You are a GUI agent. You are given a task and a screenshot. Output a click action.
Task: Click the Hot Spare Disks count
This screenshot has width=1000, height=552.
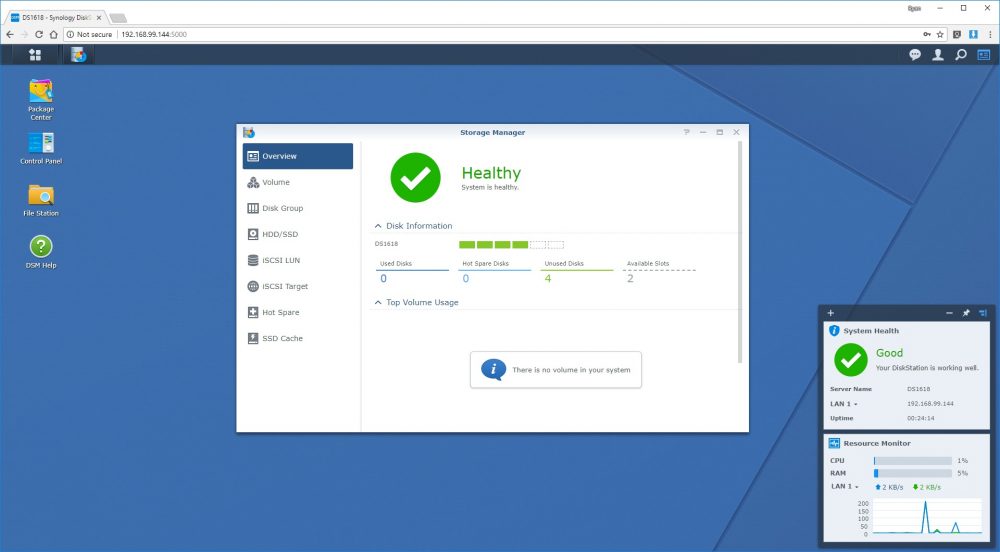point(466,279)
